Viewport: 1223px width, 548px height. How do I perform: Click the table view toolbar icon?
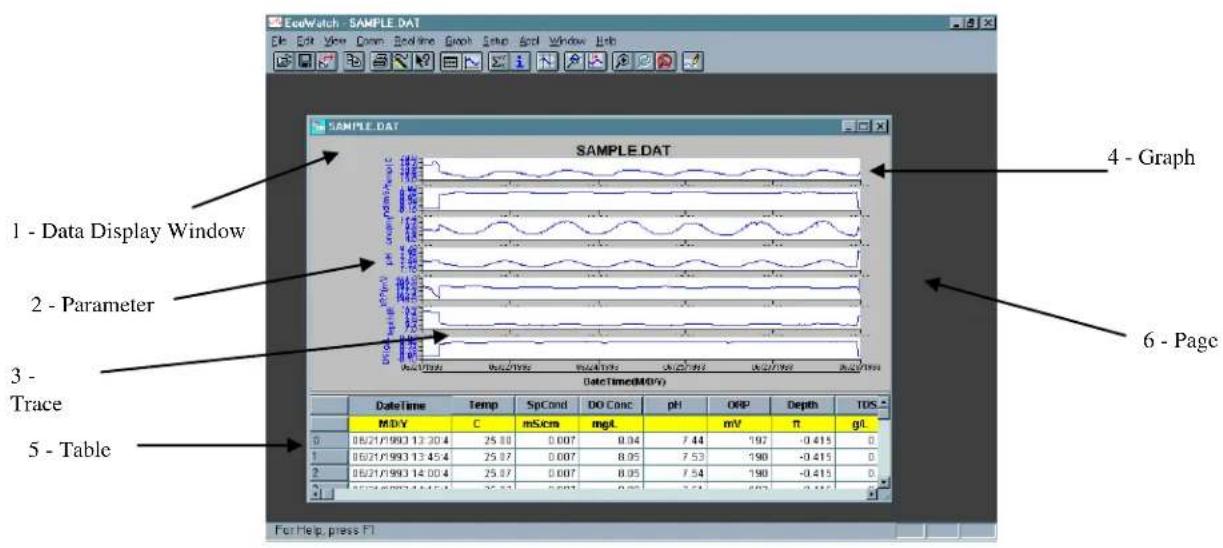[x=450, y=61]
